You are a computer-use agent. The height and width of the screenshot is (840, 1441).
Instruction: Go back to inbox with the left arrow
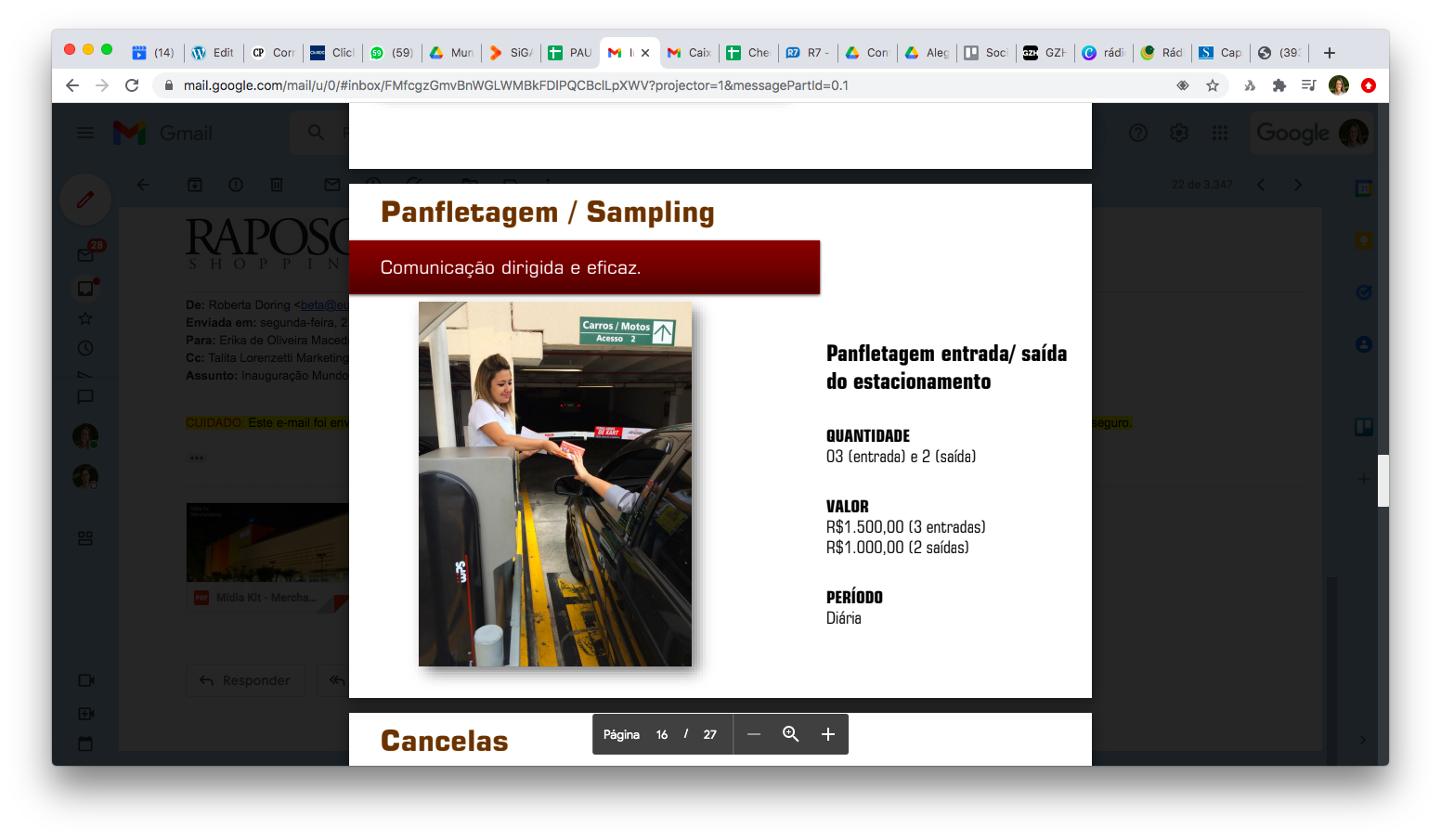(x=143, y=185)
